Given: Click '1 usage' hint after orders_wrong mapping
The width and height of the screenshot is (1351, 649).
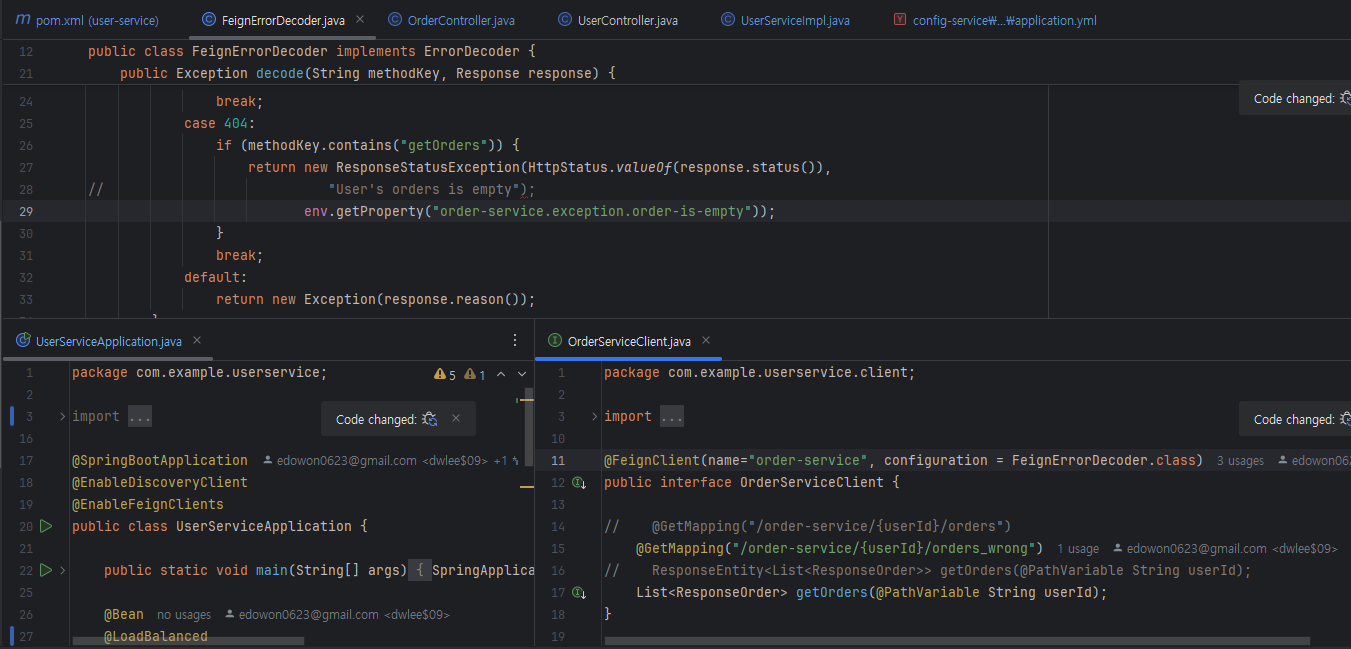Looking at the screenshot, I should (1078, 549).
